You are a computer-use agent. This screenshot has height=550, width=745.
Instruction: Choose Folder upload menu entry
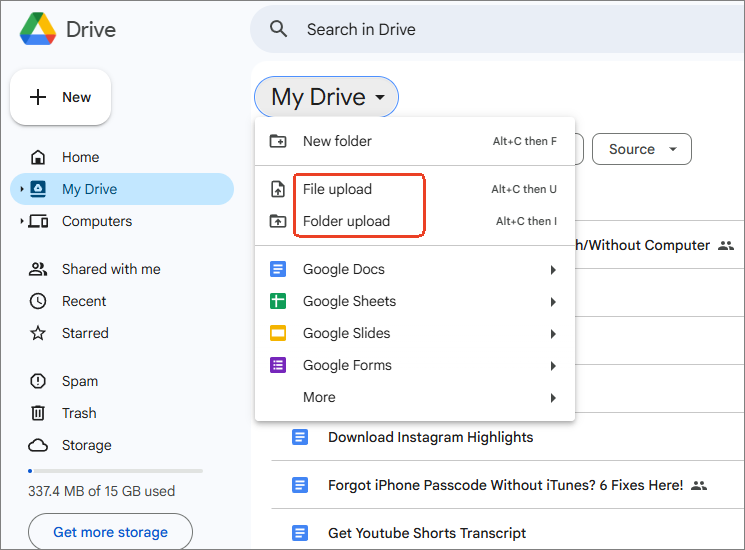(346, 221)
